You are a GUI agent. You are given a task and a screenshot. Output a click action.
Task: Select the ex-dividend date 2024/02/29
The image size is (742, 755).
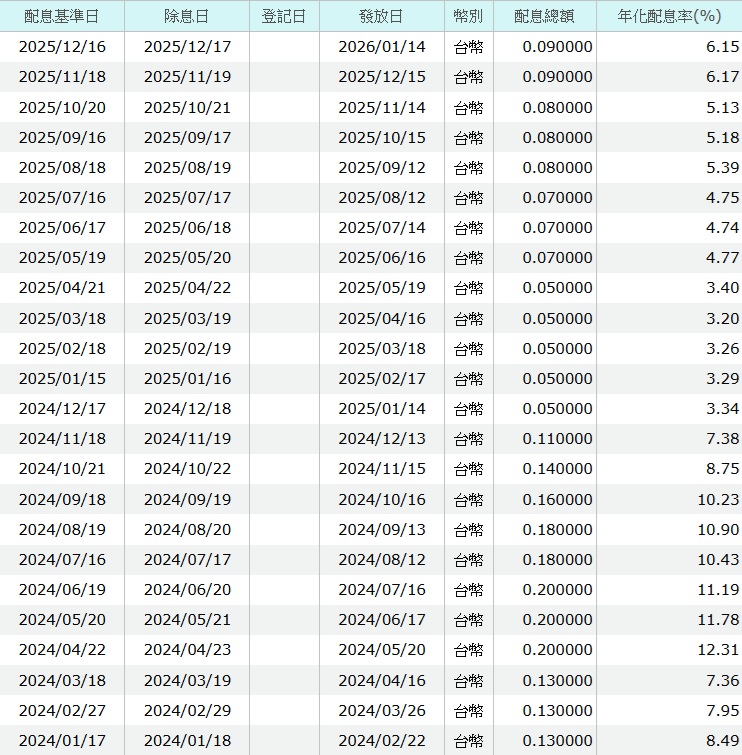(187, 710)
